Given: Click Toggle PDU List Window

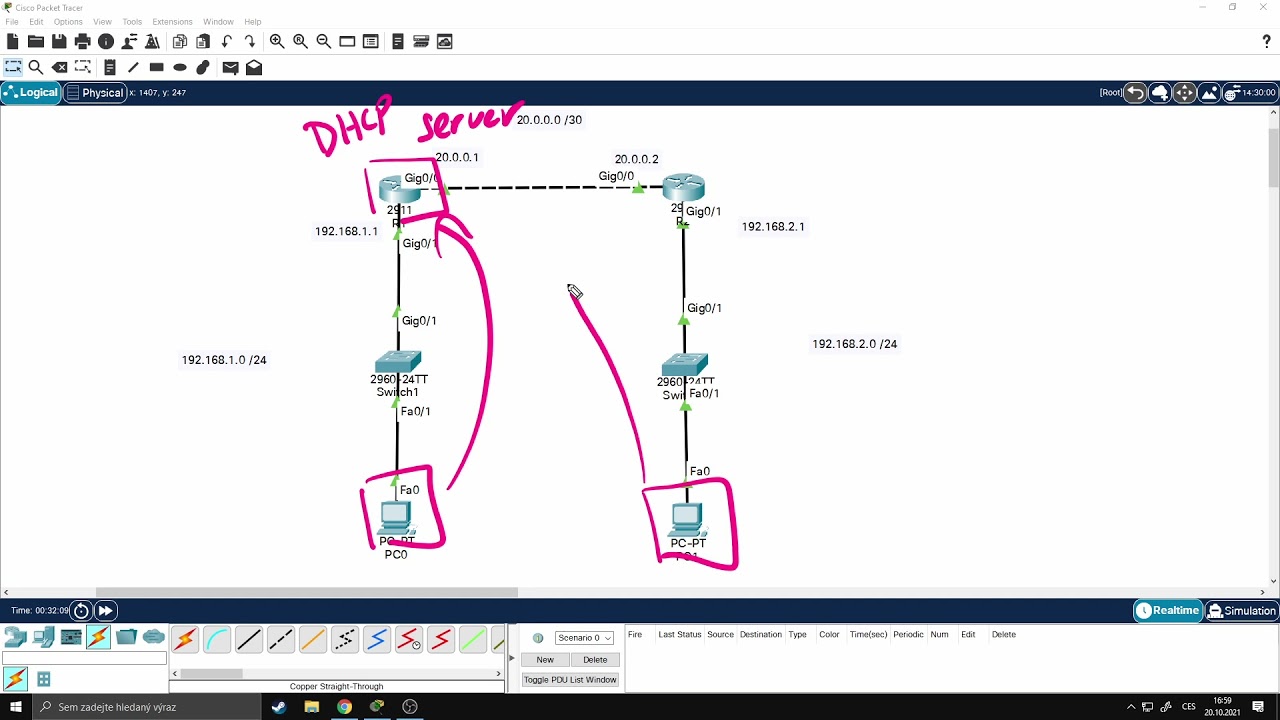Looking at the screenshot, I should point(570,680).
